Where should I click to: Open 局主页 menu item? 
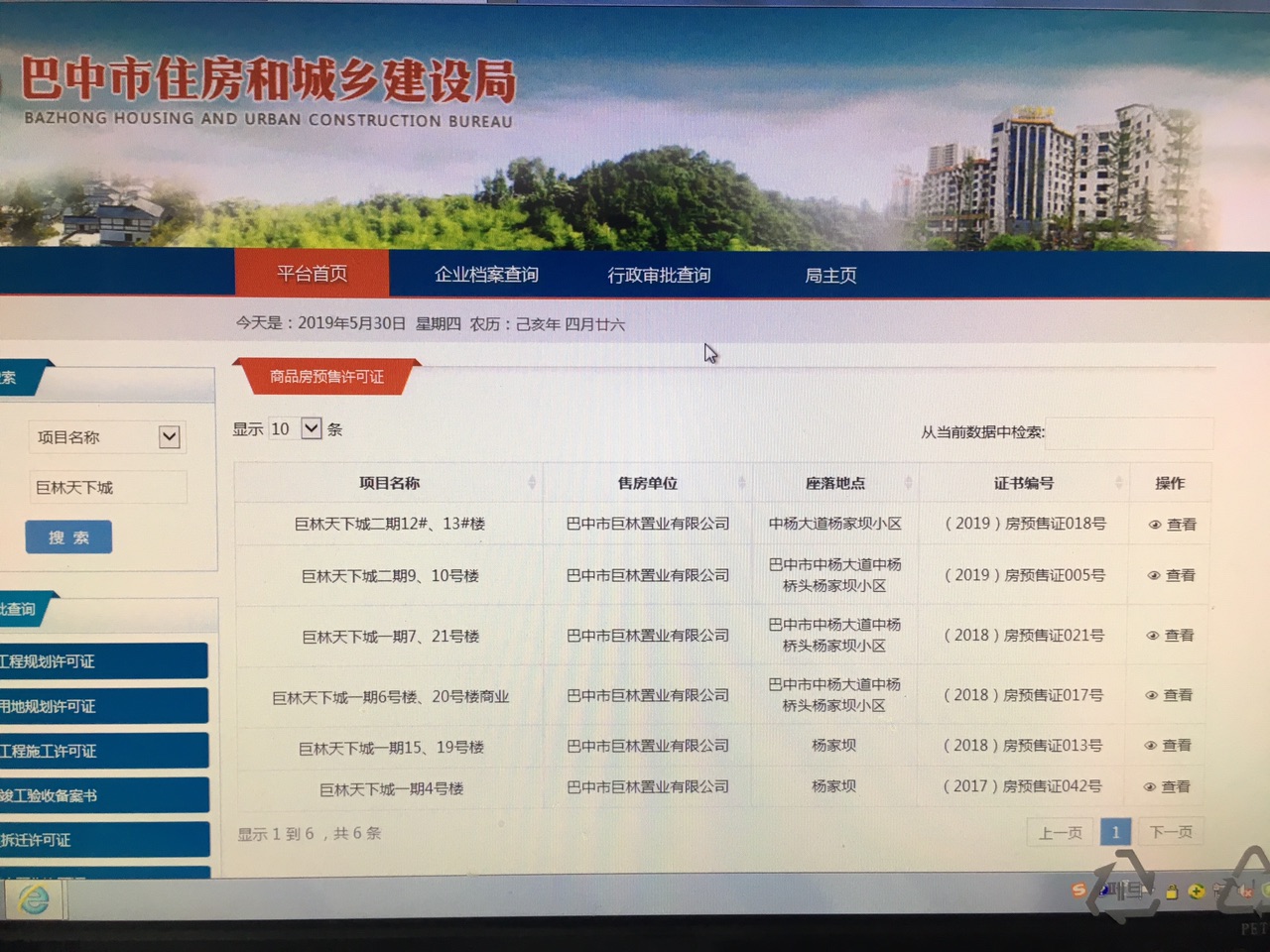coord(830,275)
